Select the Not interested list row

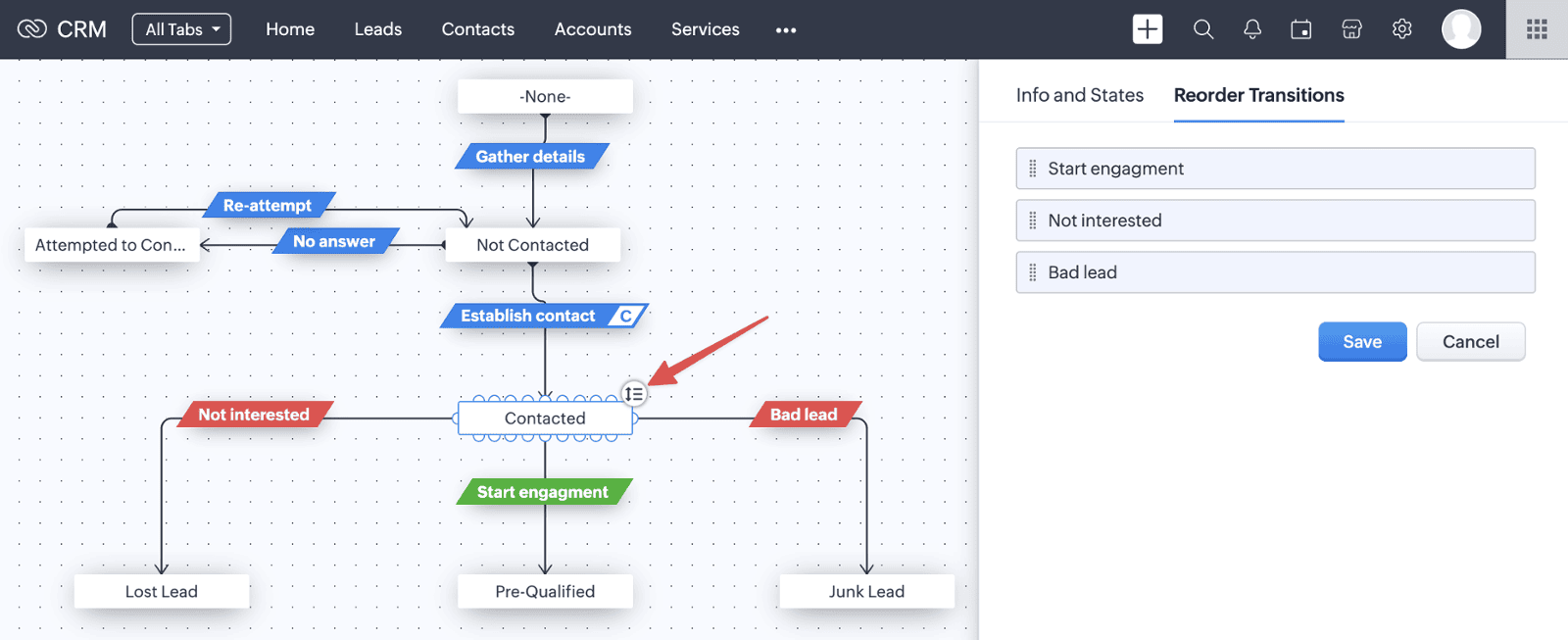[1276, 221]
